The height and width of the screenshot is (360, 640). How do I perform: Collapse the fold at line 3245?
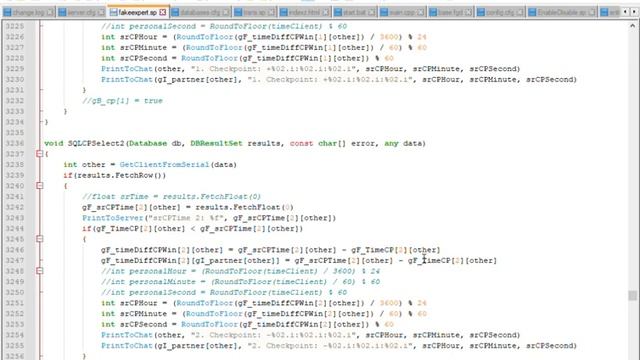tap(40, 239)
